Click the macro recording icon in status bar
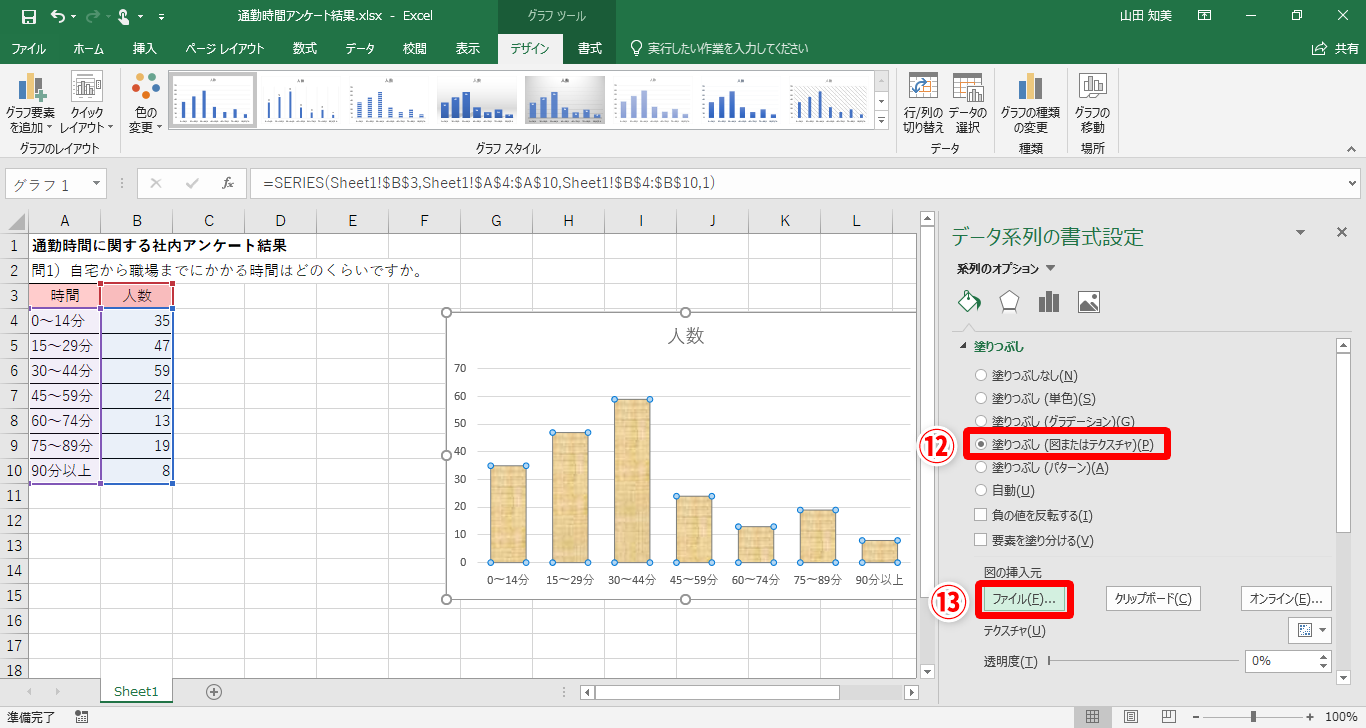 point(81,716)
